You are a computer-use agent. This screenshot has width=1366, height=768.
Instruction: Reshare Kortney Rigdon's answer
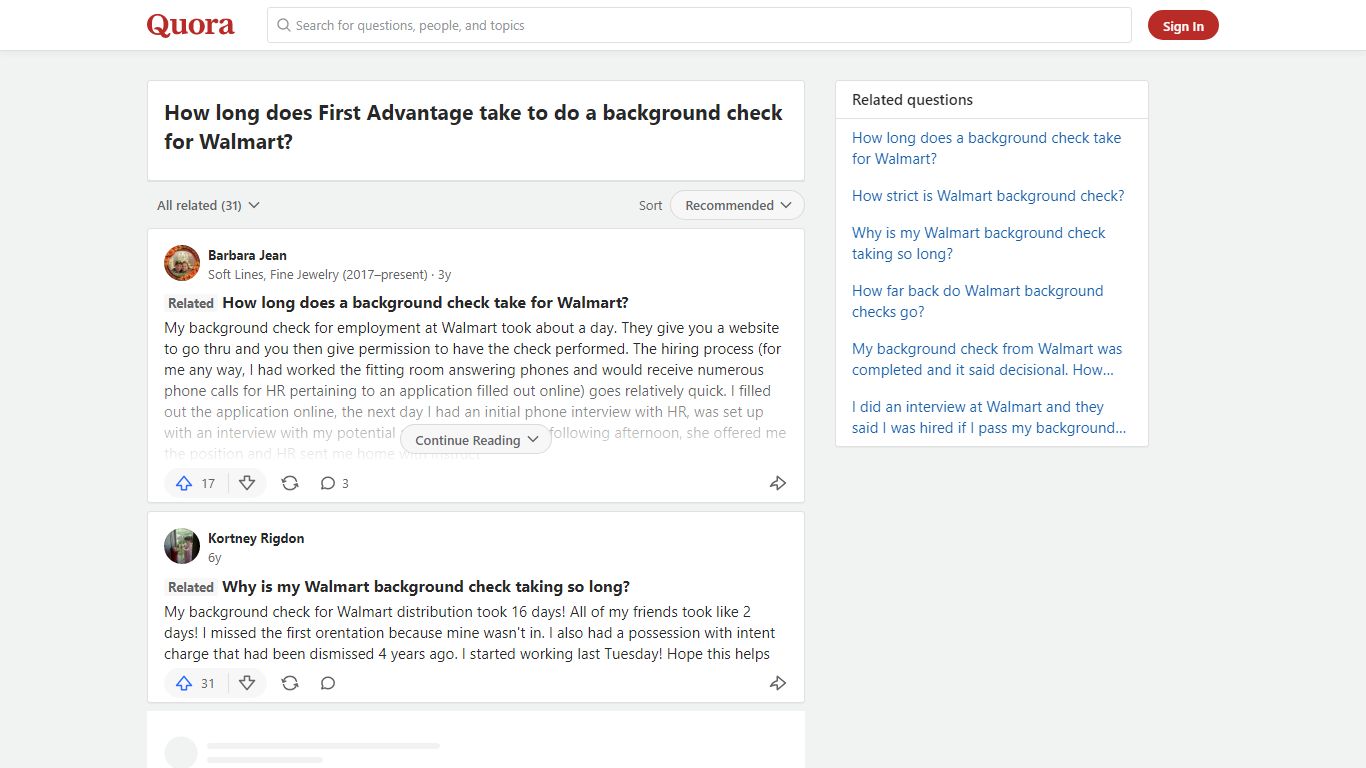click(x=290, y=683)
